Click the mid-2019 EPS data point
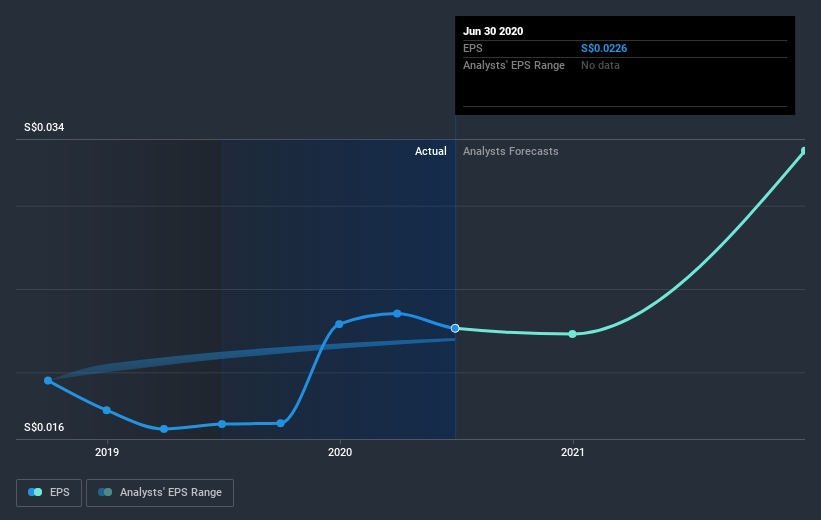This screenshot has height=520, width=821. [x=222, y=424]
